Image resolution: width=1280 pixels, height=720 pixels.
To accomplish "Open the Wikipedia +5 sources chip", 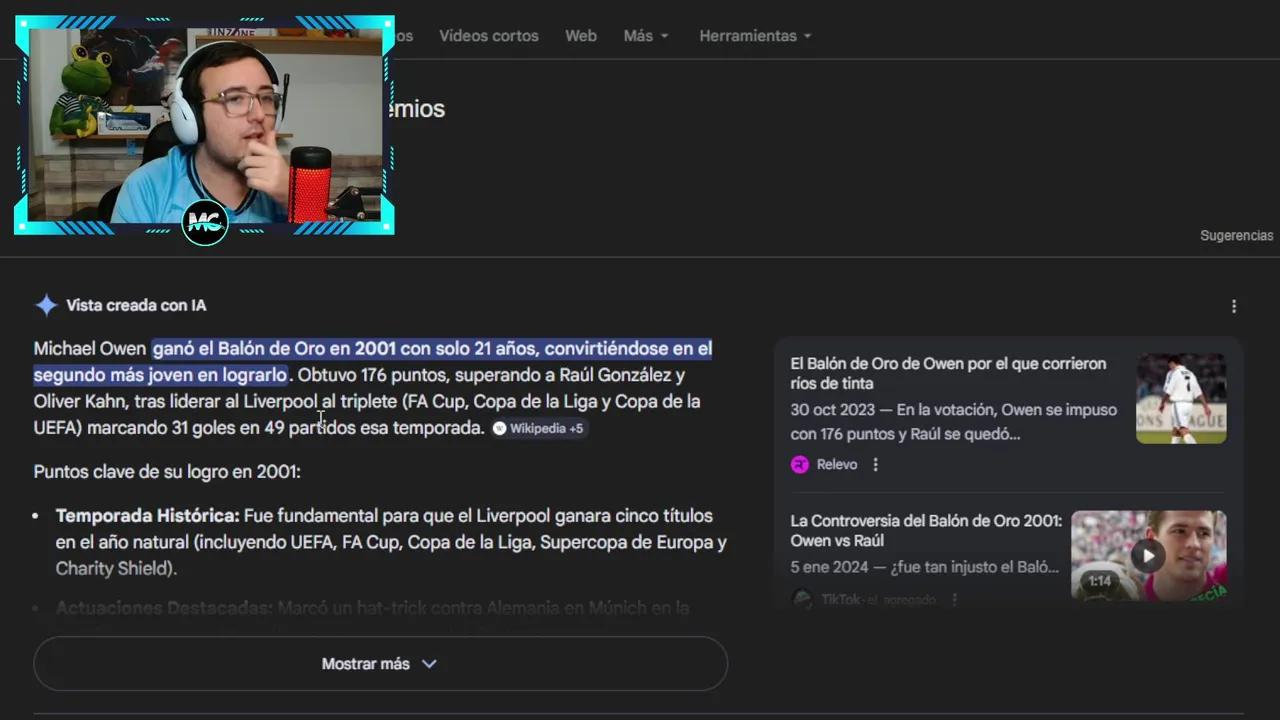I will point(538,428).
